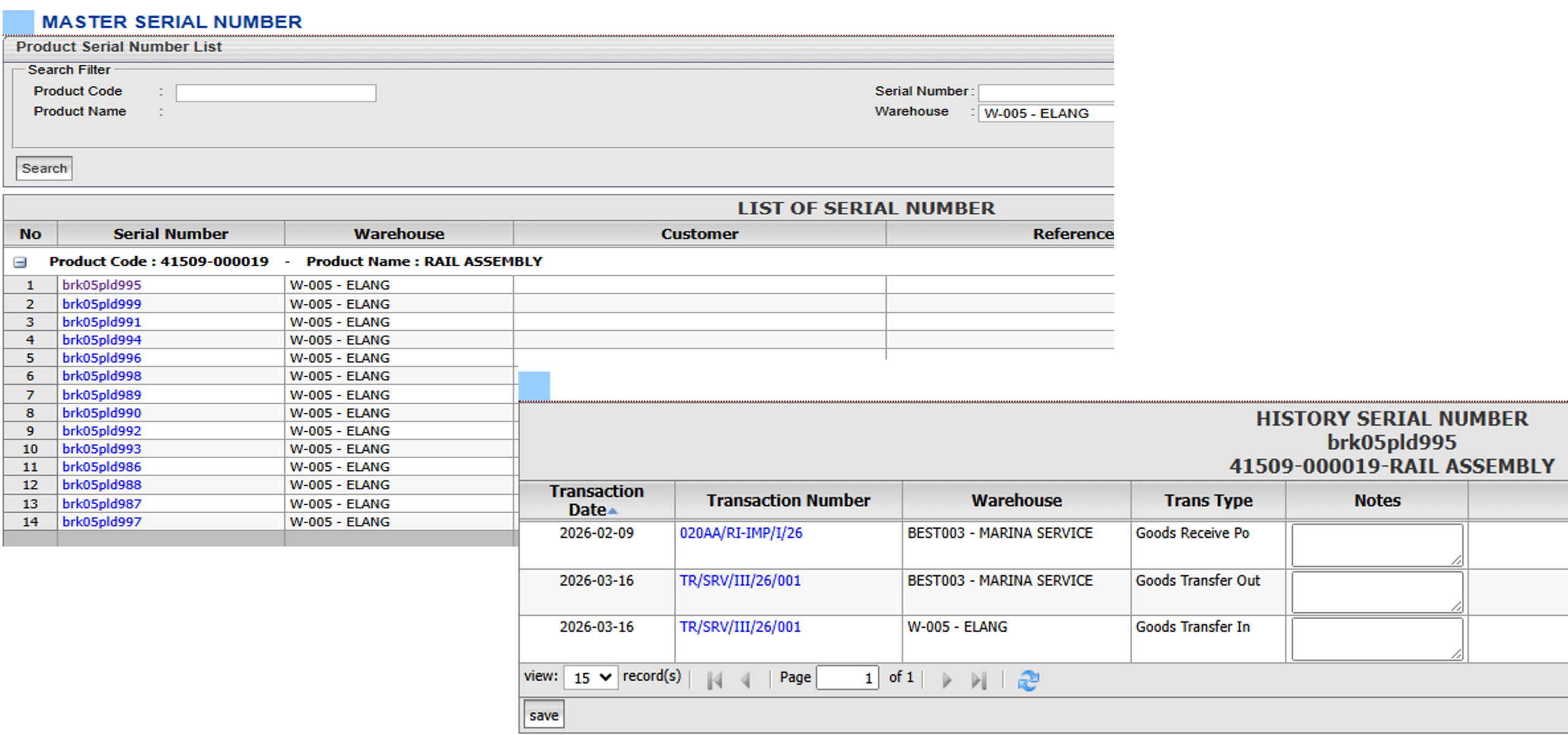Open the view records count dropdown
This screenshot has width=1568, height=735.
tap(590, 677)
